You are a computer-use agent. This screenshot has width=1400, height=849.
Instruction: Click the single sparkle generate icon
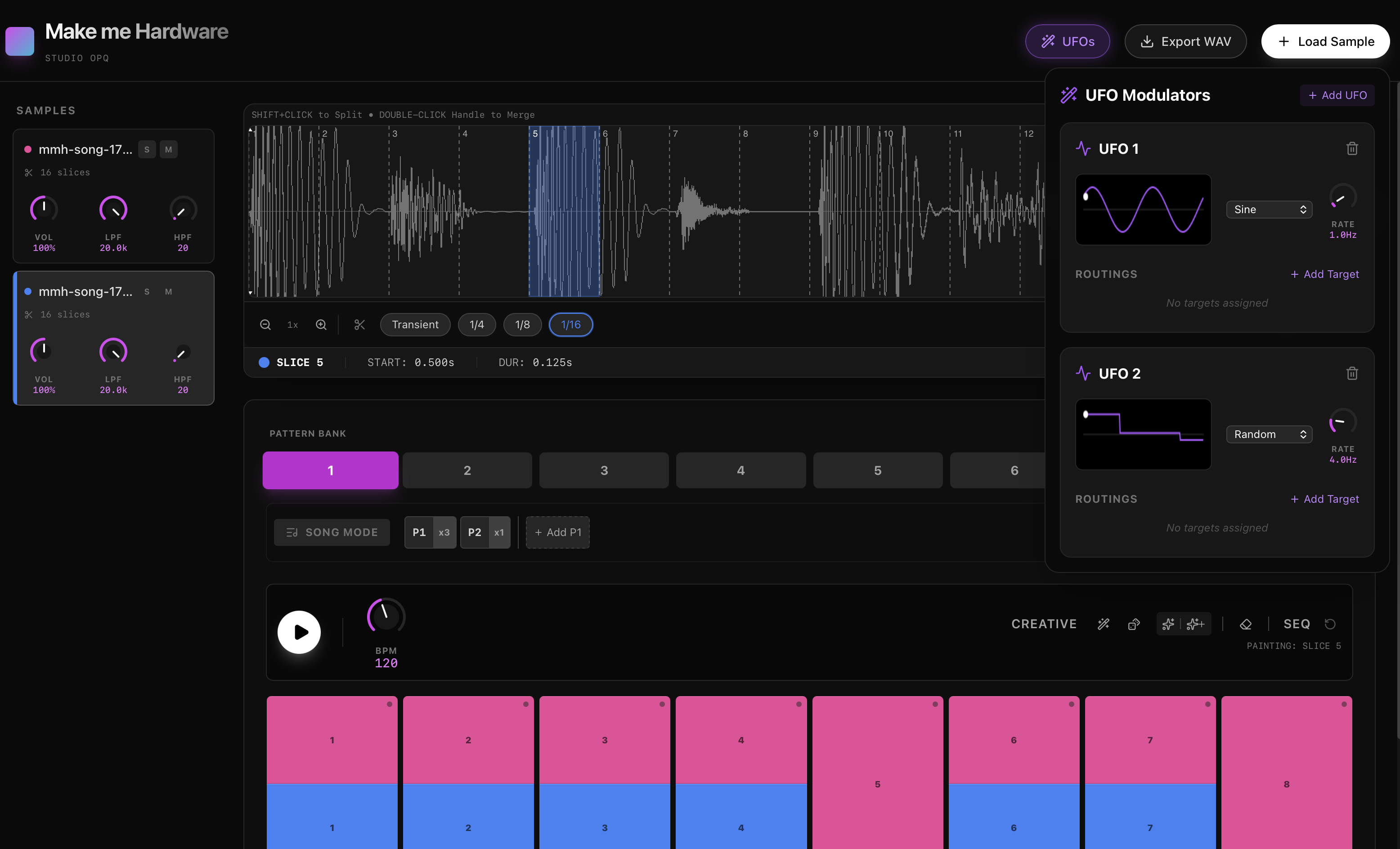(1168, 624)
